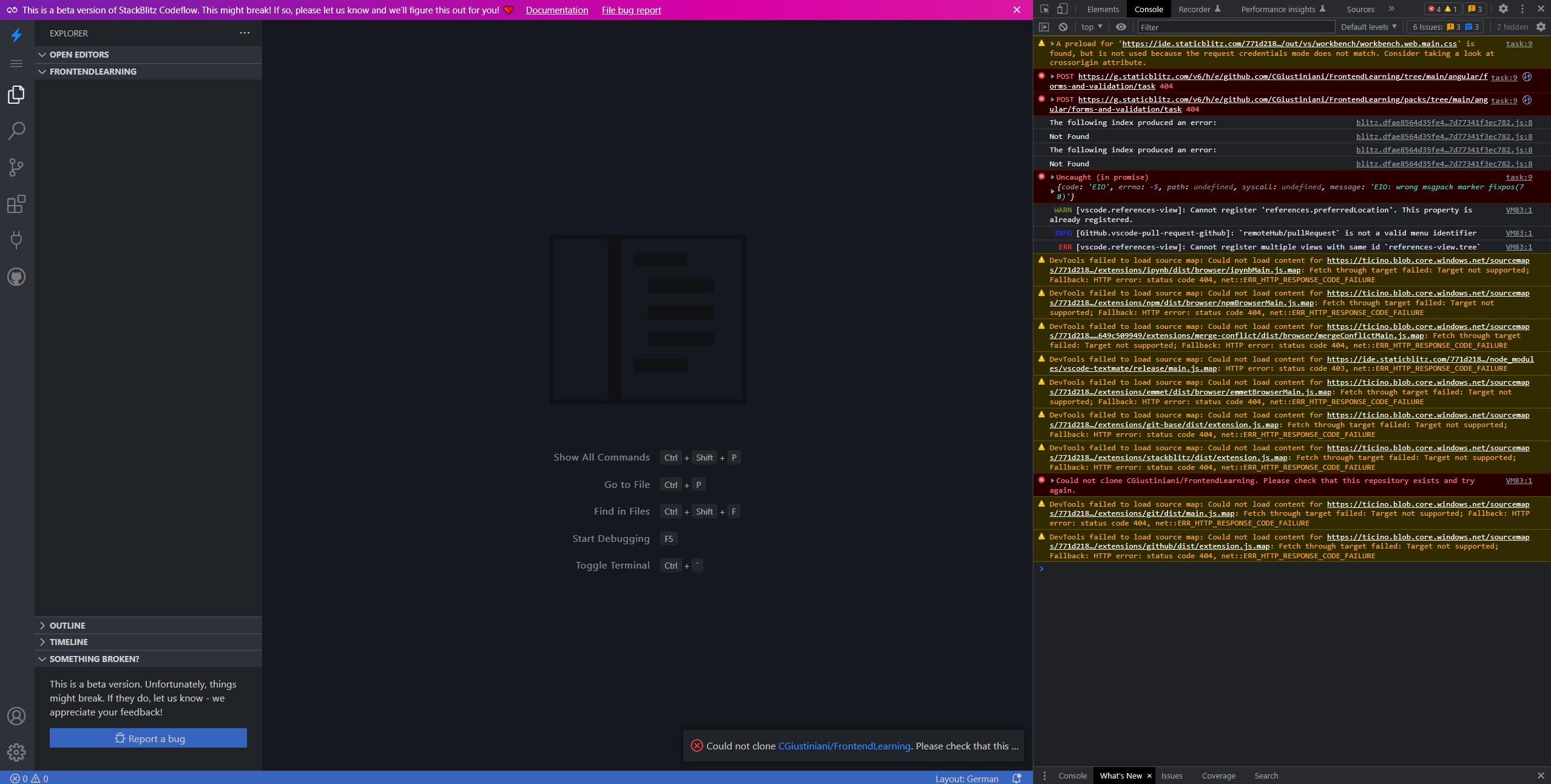Open console settings gear near hidden count
The image size is (1551, 784).
1541,27
